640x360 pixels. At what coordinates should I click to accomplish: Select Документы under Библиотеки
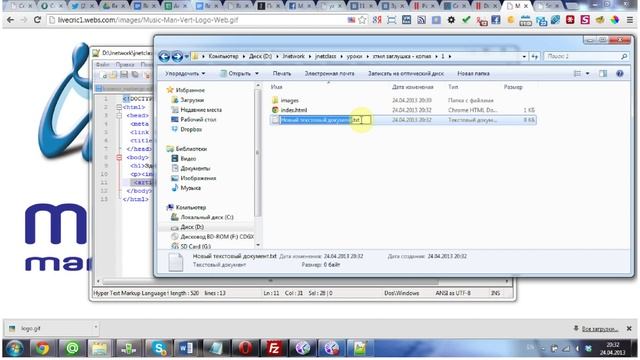195,169
